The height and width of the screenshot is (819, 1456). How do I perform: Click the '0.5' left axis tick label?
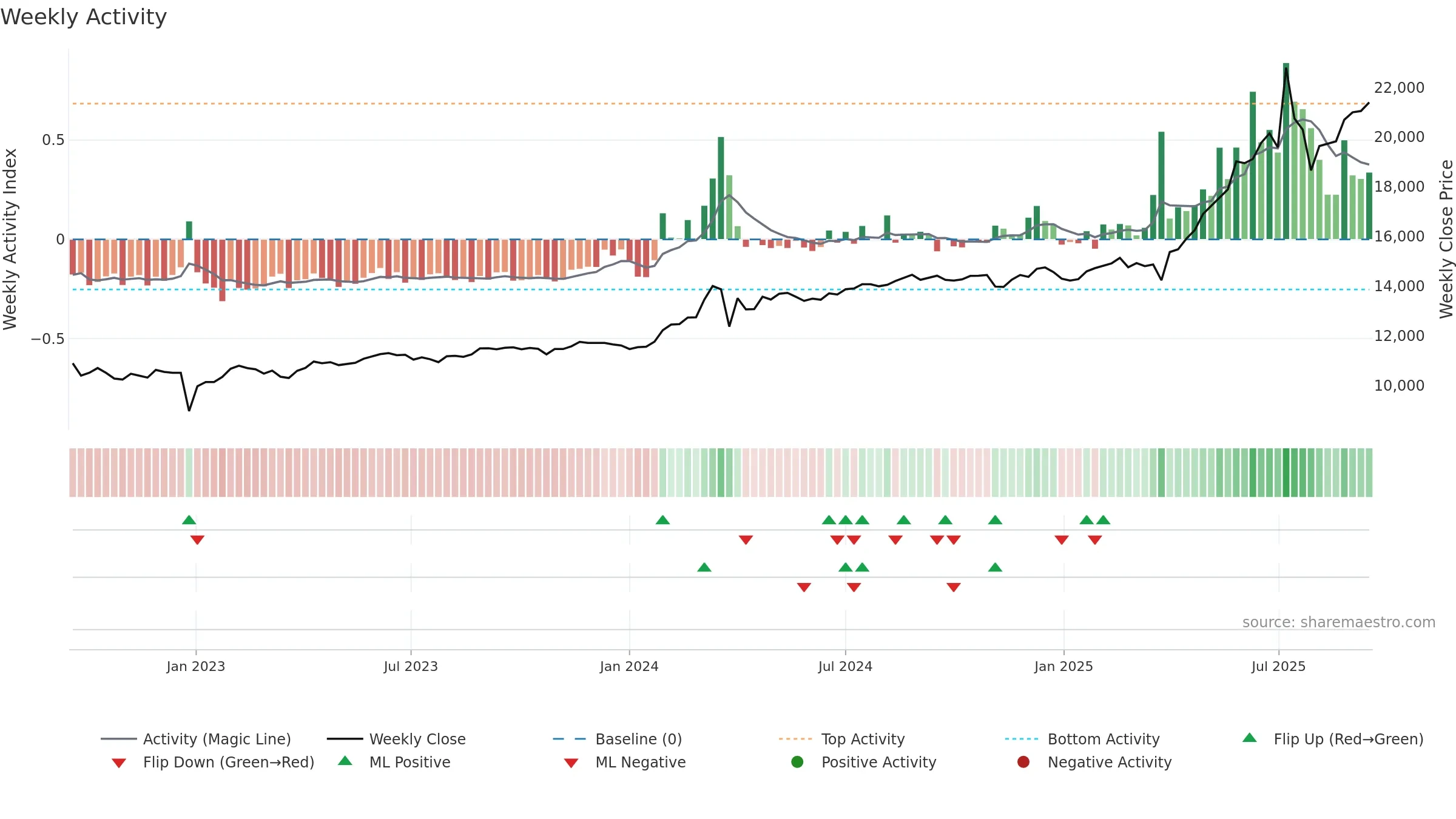(53, 140)
